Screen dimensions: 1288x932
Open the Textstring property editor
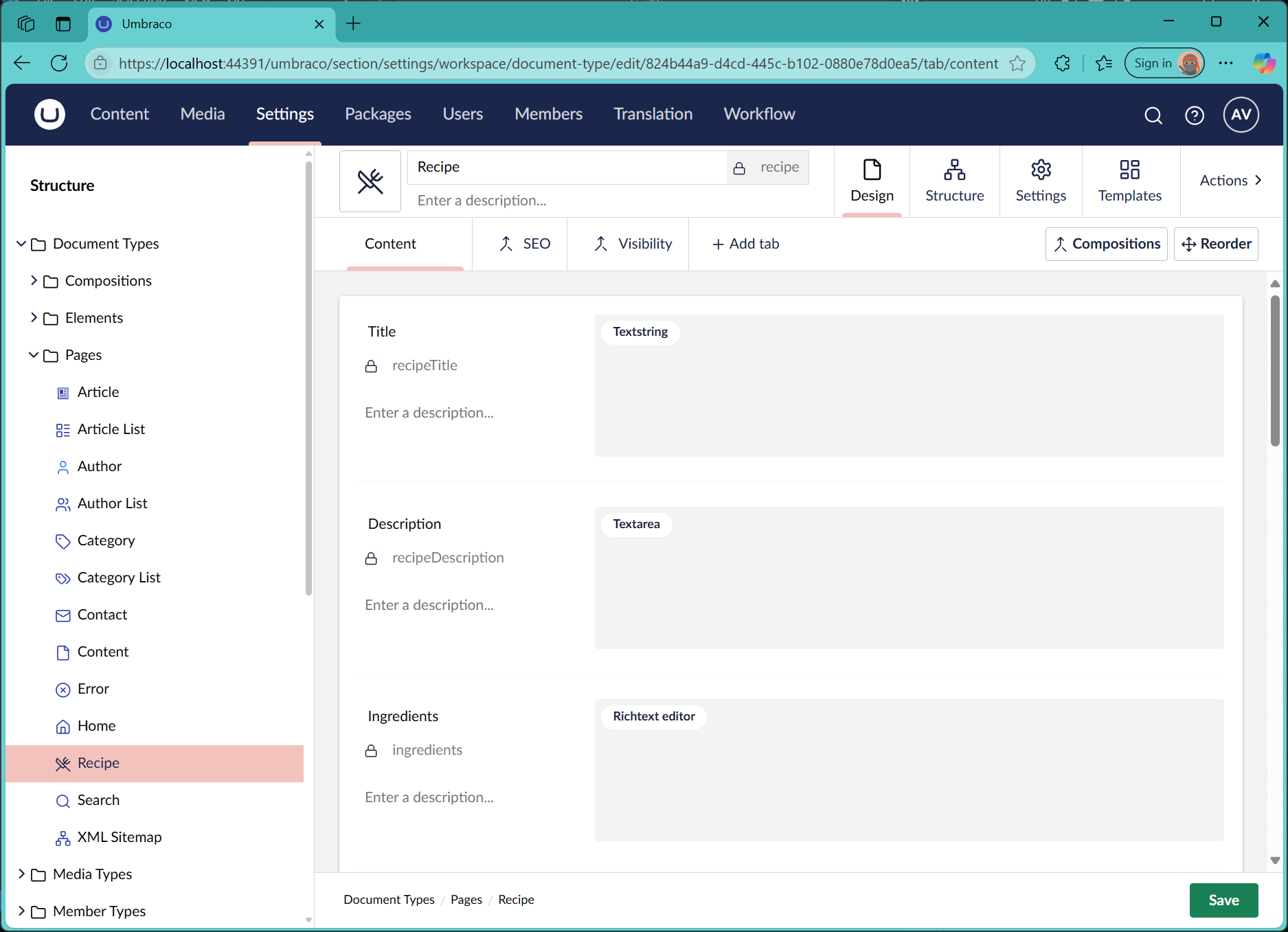(909, 385)
